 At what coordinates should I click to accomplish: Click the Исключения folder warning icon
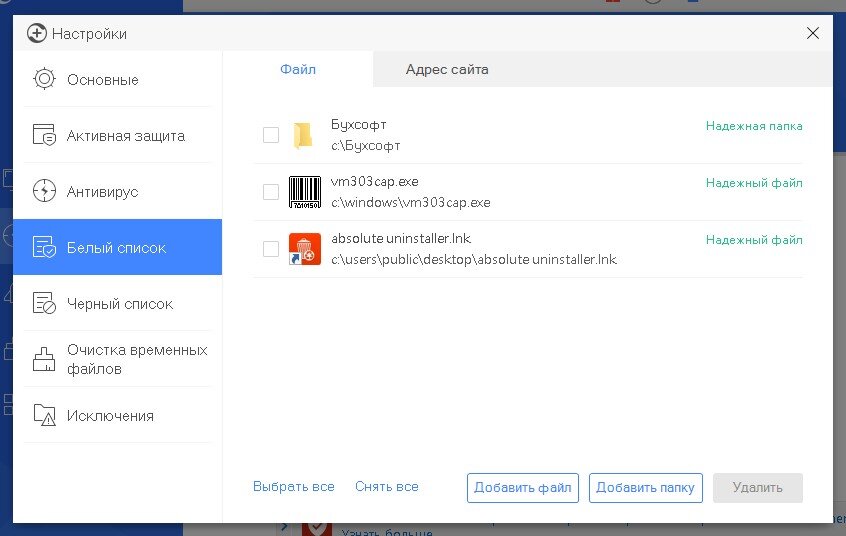44,415
